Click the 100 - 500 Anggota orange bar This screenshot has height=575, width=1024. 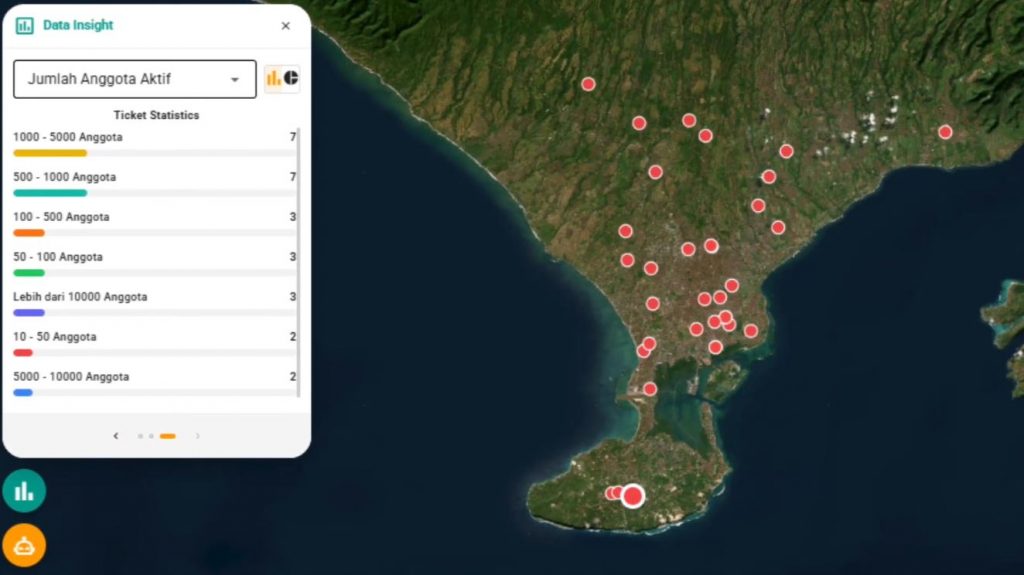tap(29, 233)
